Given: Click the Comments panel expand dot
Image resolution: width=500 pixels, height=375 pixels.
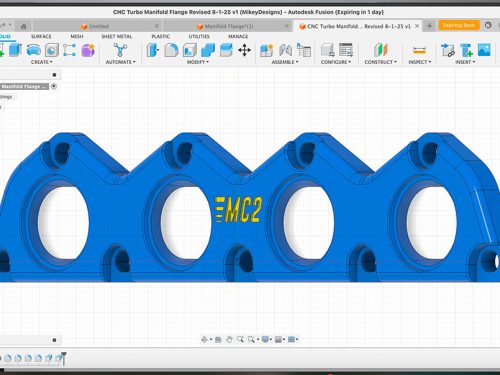Looking at the screenshot, I should 54,340.
